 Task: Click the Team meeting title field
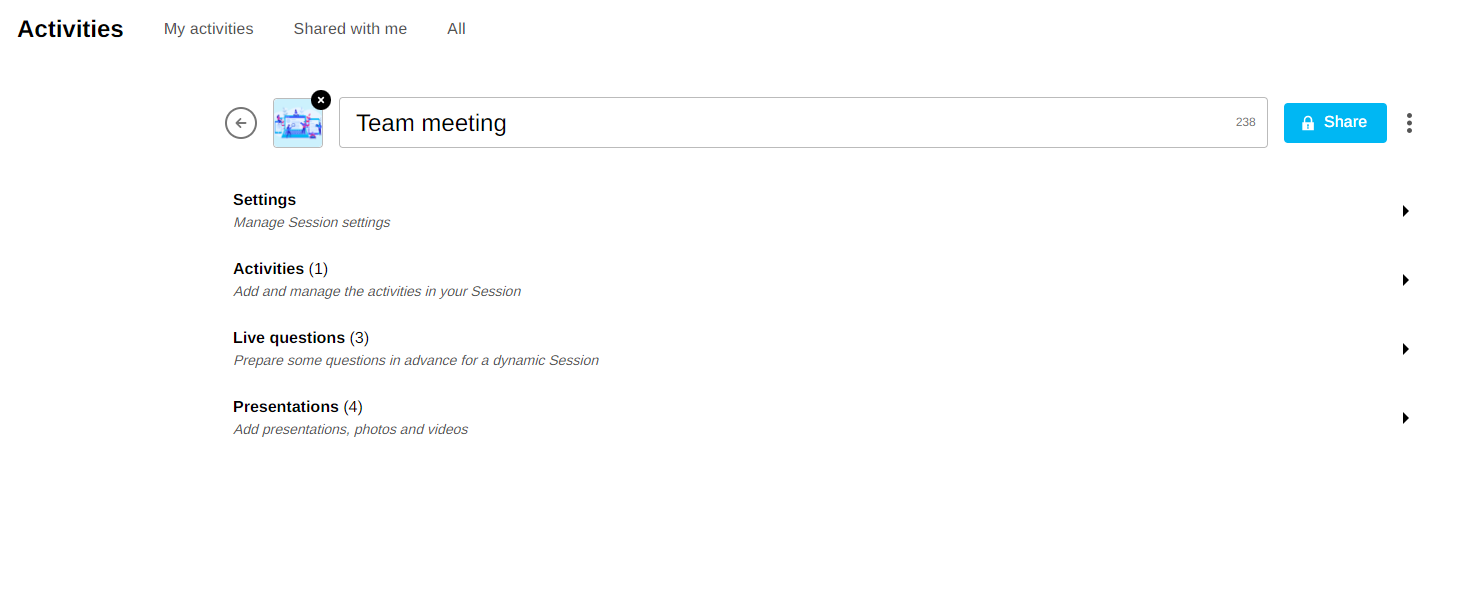pos(780,123)
